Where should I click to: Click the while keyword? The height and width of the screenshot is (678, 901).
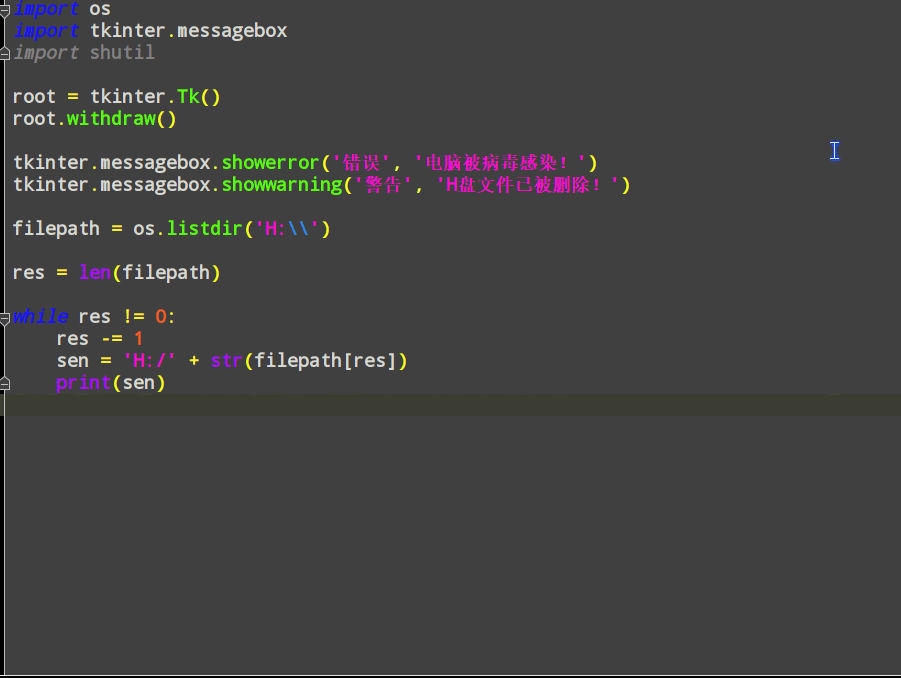[41, 316]
